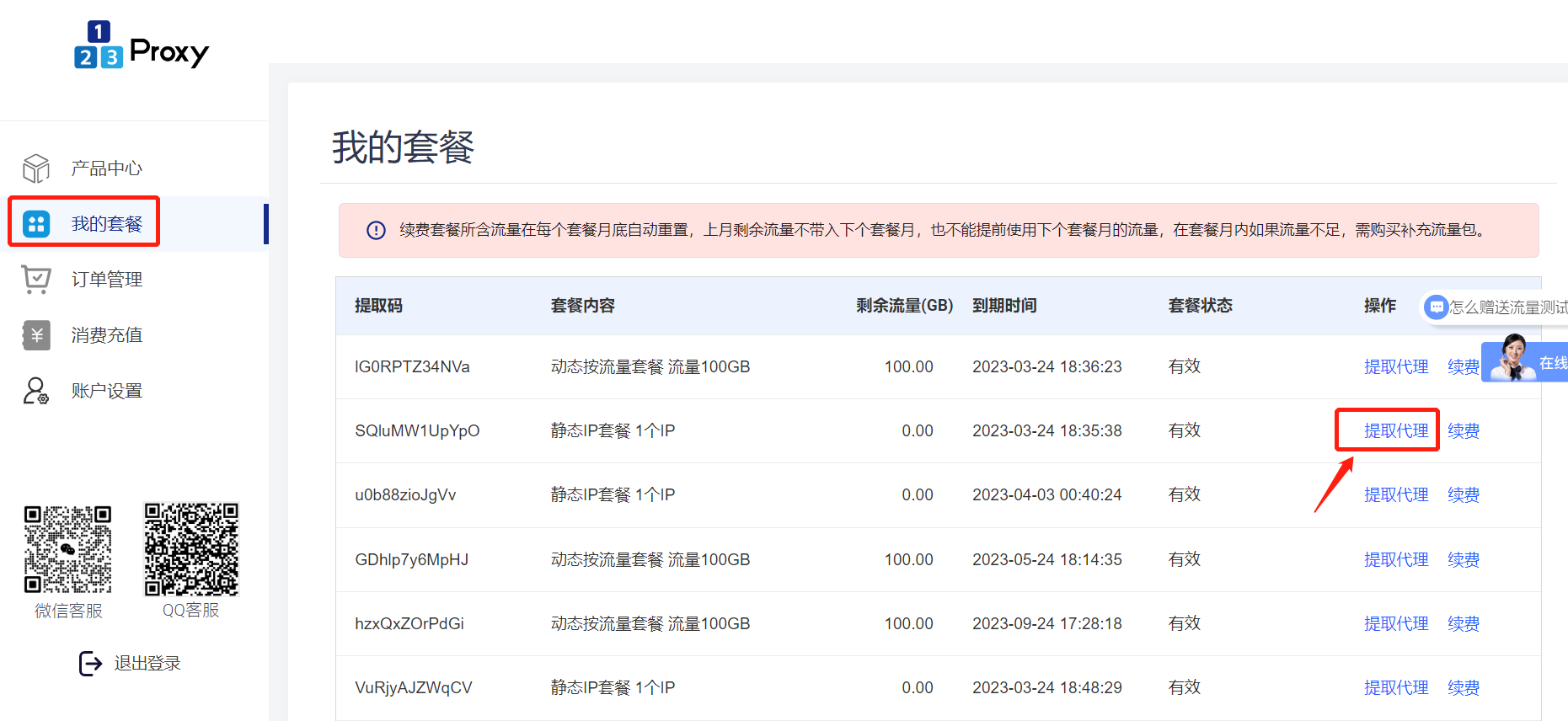The image size is (1568, 721).
Task: Click the QQ客服 QR code
Action: pyautogui.click(x=191, y=549)
